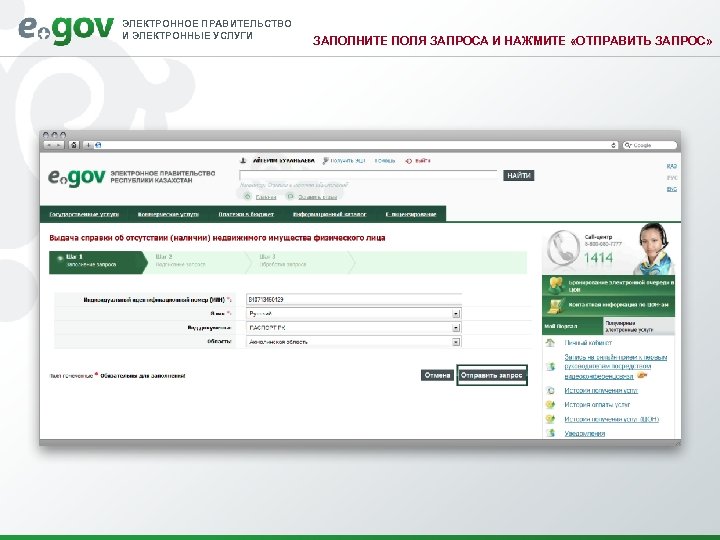Click the 1414 call-center number
This screenshot has height=540, width=720.
pos(599,258)
